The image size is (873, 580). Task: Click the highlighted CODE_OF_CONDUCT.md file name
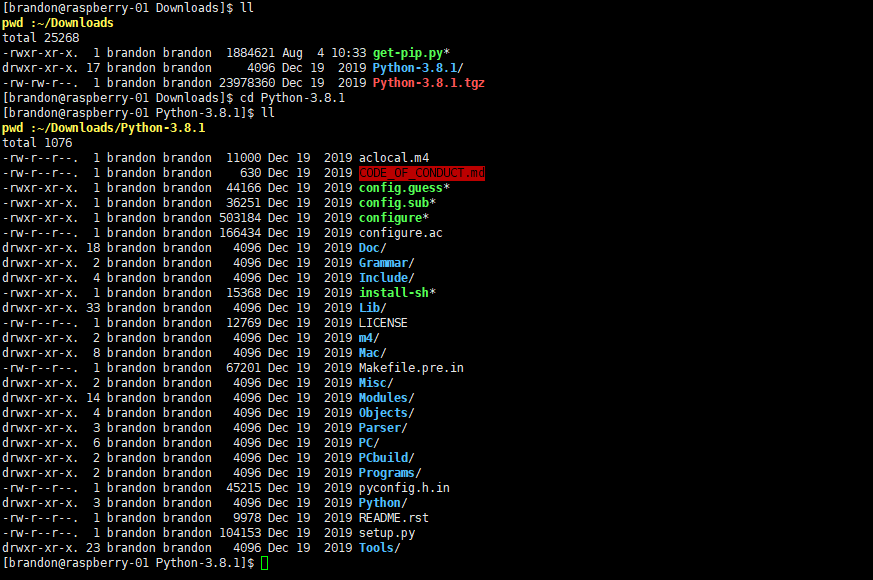coord(421,173)
